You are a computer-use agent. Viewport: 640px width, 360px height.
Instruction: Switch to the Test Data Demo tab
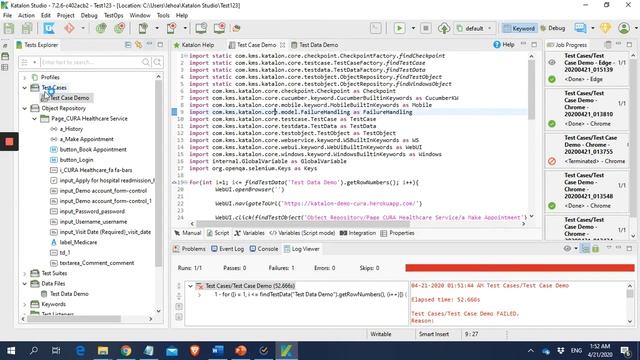point(315,44)
